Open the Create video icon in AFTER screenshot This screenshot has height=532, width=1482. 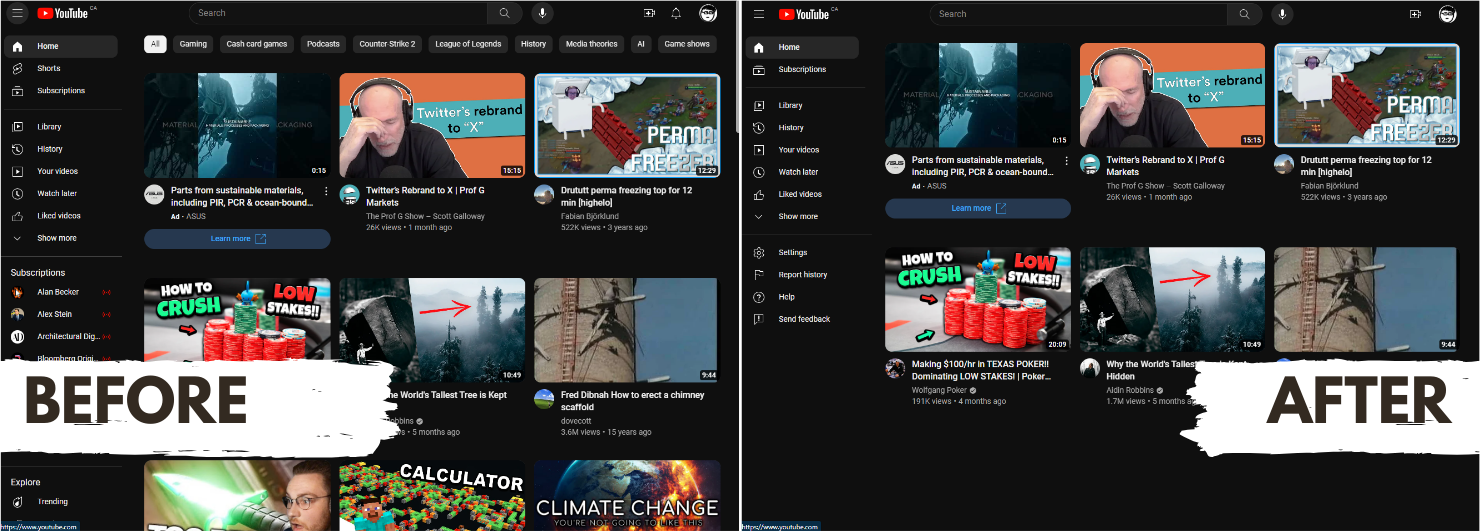1415,14
